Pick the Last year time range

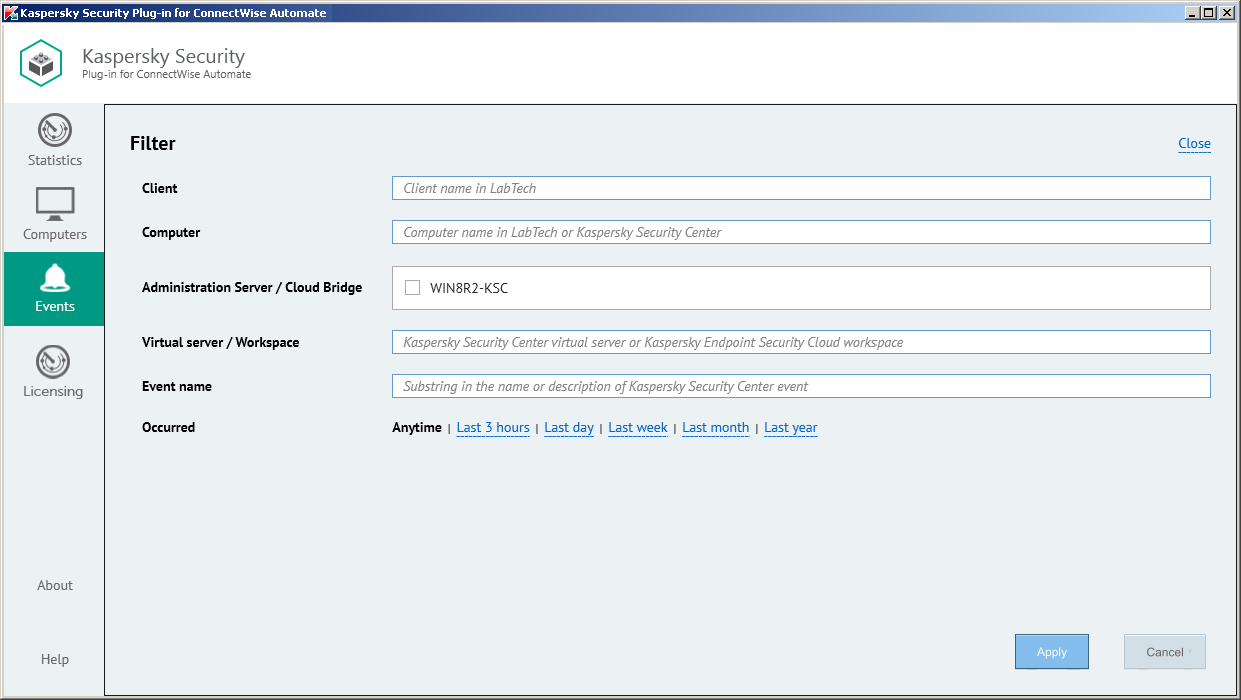pyautogui.click(x=790, y=428)
